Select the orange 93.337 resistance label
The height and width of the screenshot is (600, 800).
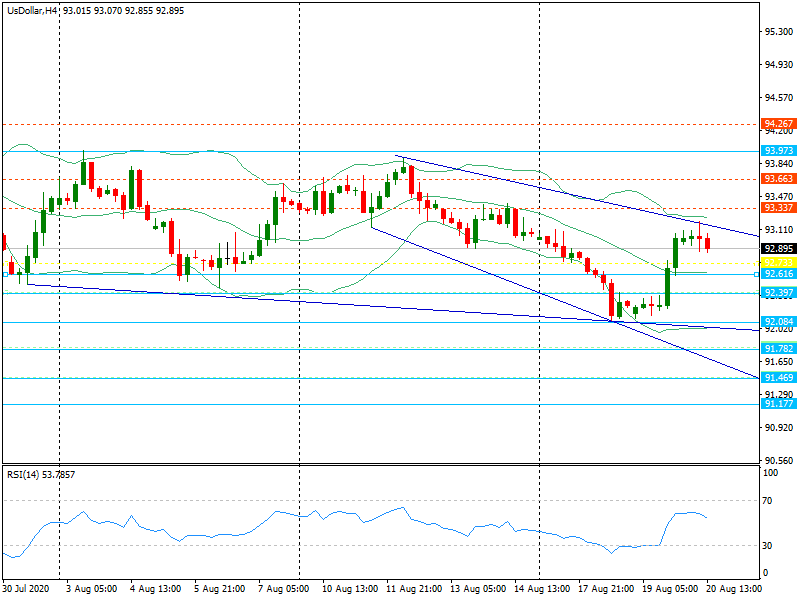(778, 208)
